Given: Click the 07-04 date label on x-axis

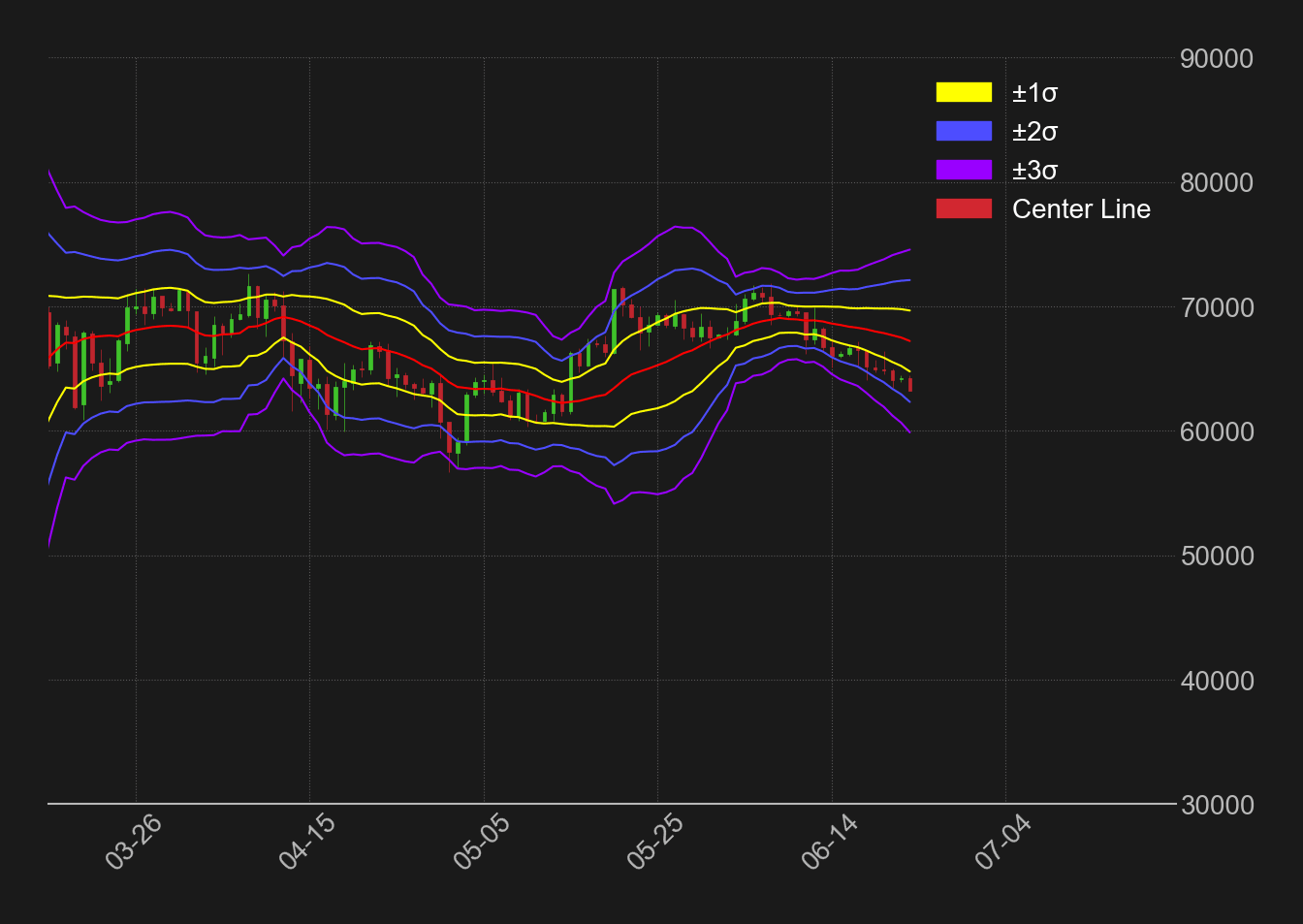Looking at the screenshot, I should pyautogui.click(x=1003, y=842).
